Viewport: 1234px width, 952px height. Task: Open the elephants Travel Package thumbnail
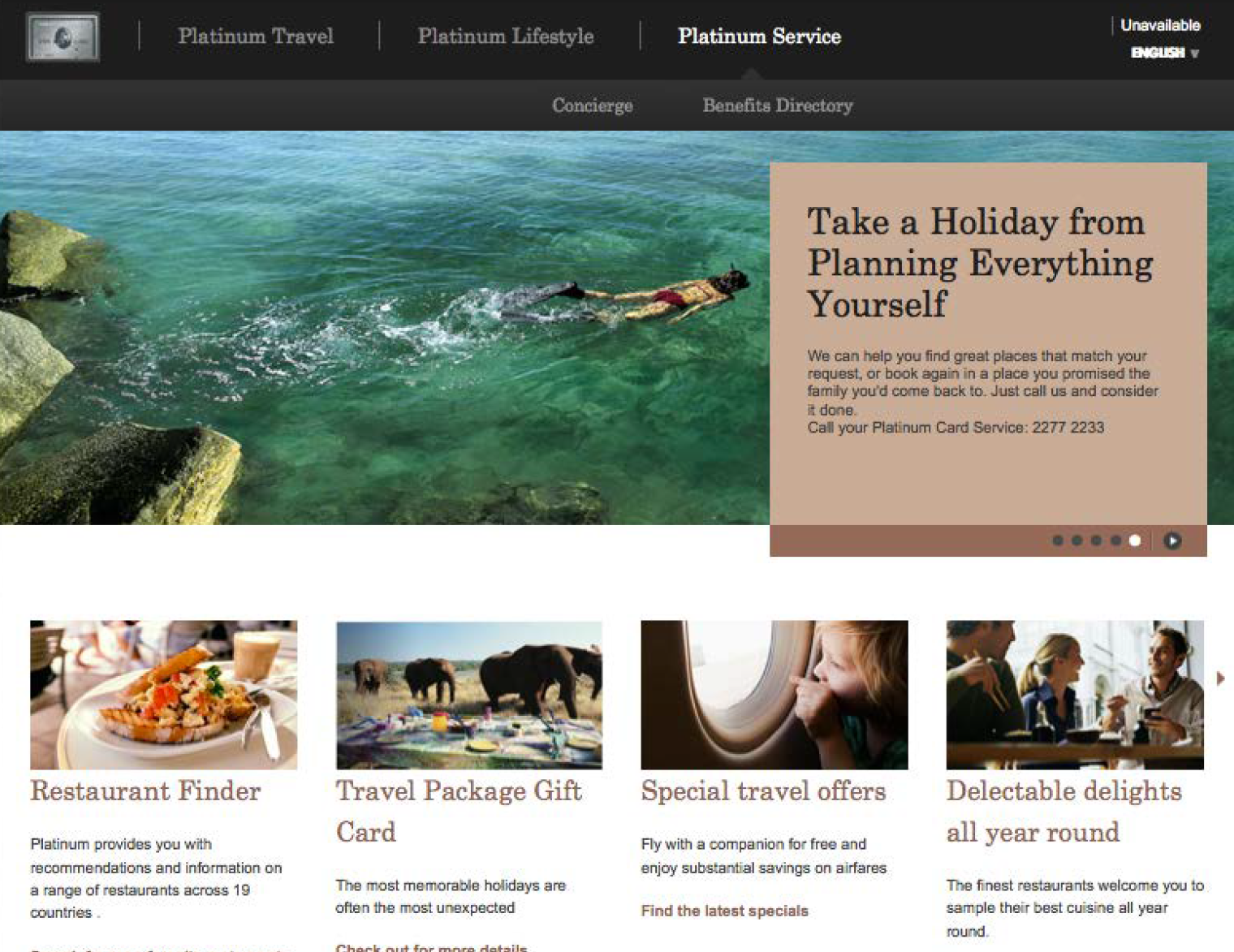point(469,695)
